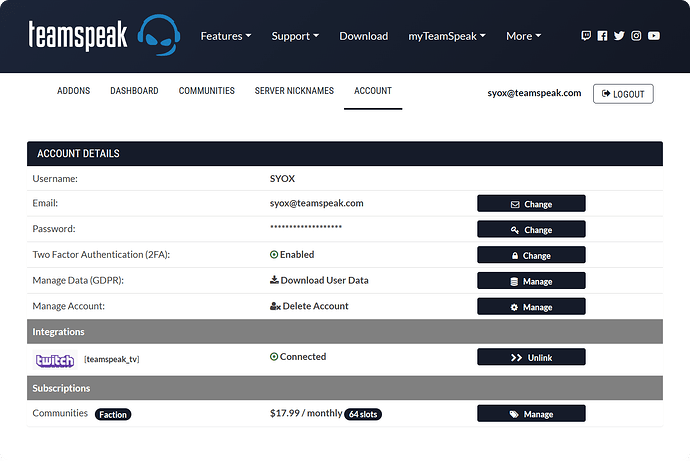This screenshot has width=690, height=461.
Task: Open the Communities tab
Action: [206, 91]
